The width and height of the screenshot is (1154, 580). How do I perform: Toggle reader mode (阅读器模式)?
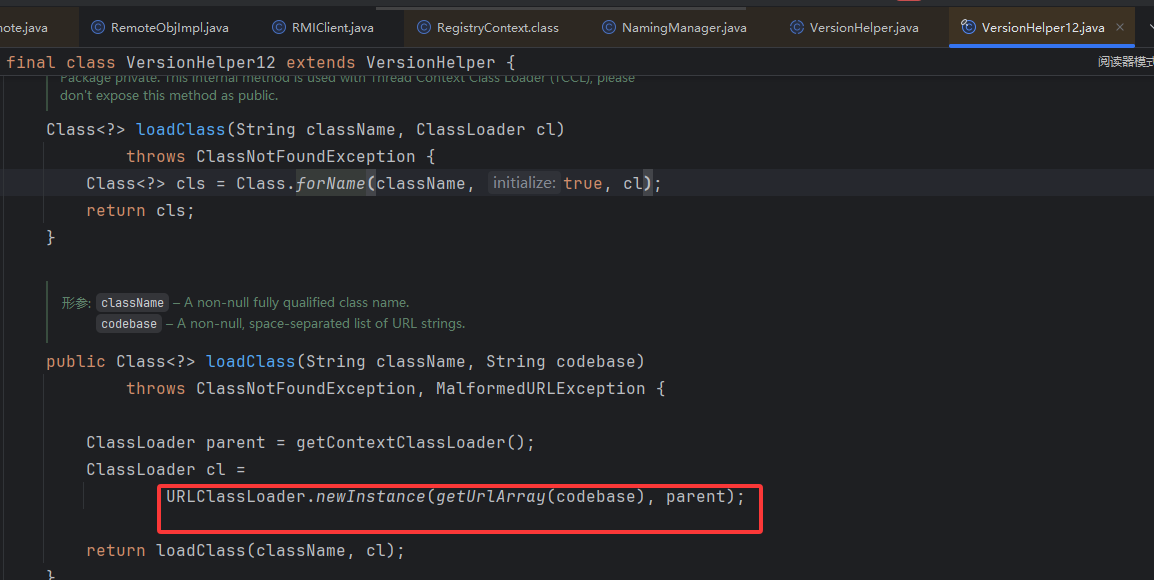(1125, 62)
